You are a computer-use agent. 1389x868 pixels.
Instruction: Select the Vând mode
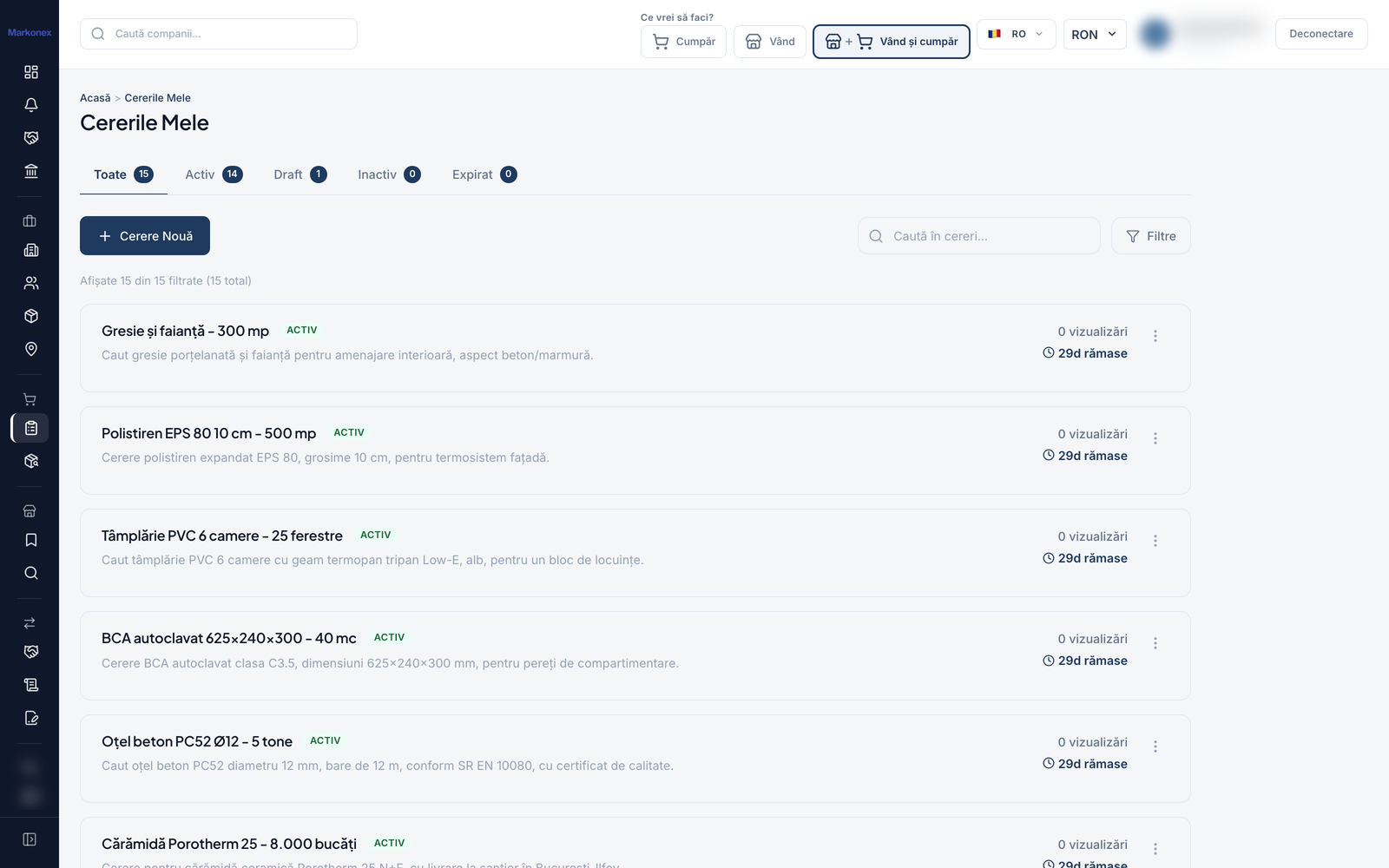pos(770,42)
